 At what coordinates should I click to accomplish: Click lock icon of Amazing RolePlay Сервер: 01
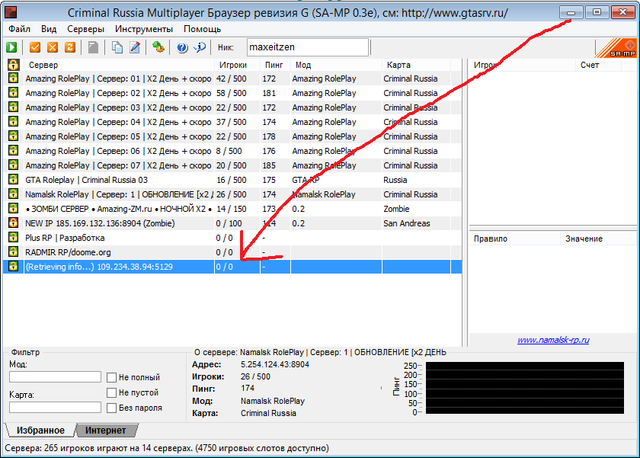click(x=13, y=78)
